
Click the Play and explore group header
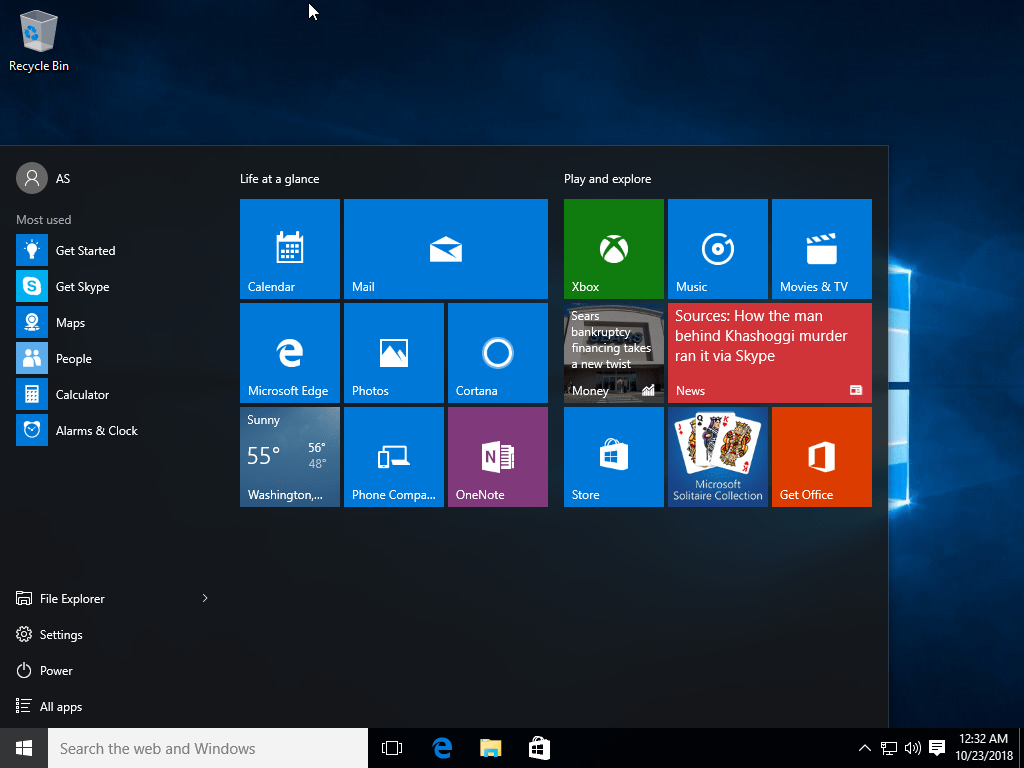tap(607, 179)
